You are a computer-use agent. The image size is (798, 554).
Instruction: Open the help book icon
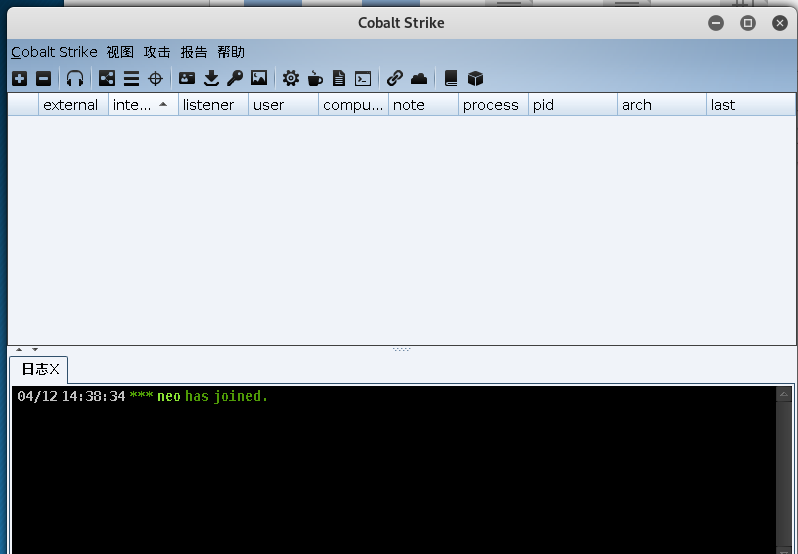[x=451, y=78]
